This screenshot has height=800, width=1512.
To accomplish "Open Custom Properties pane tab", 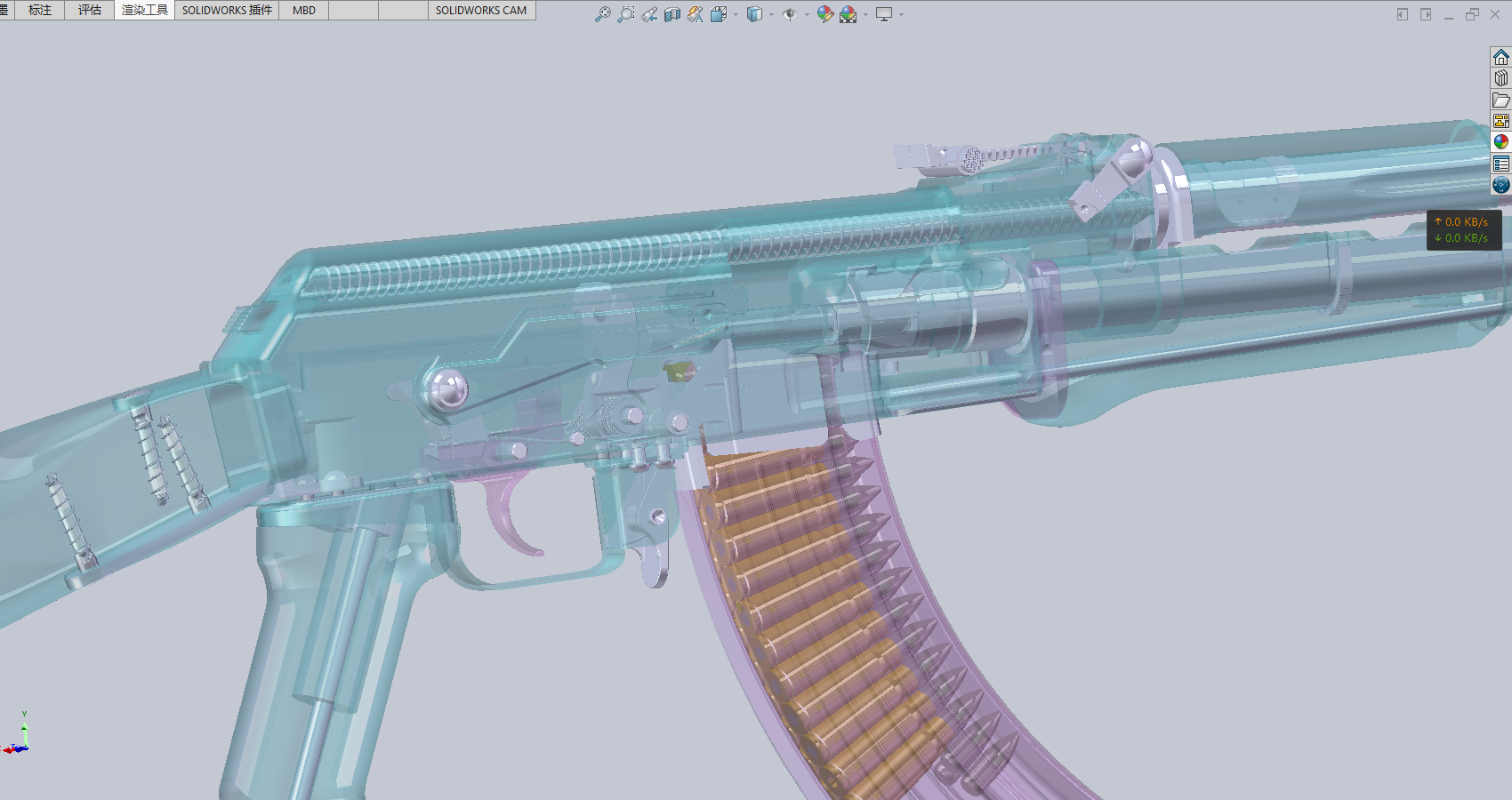I will (x=1501, y=164).
